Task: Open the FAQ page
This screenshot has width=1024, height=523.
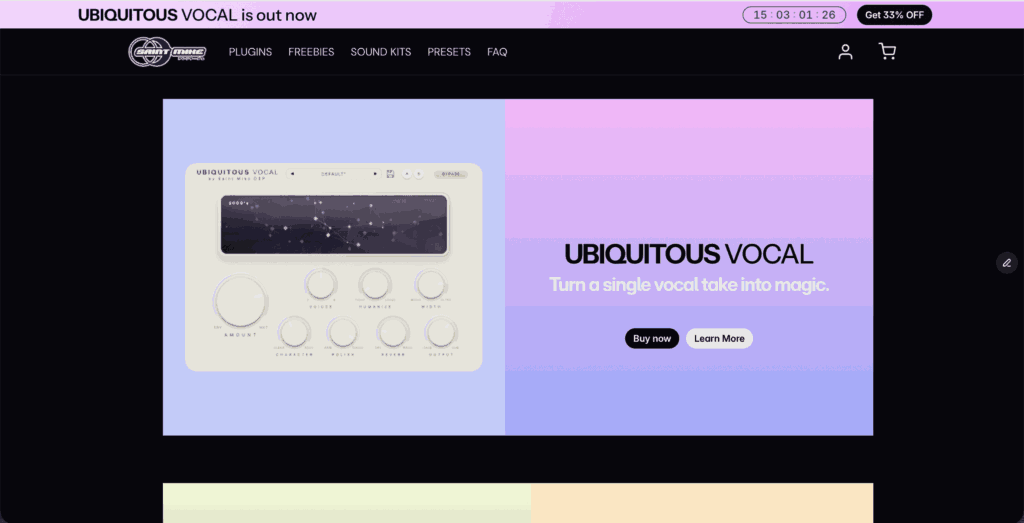Action: (497, 52)
